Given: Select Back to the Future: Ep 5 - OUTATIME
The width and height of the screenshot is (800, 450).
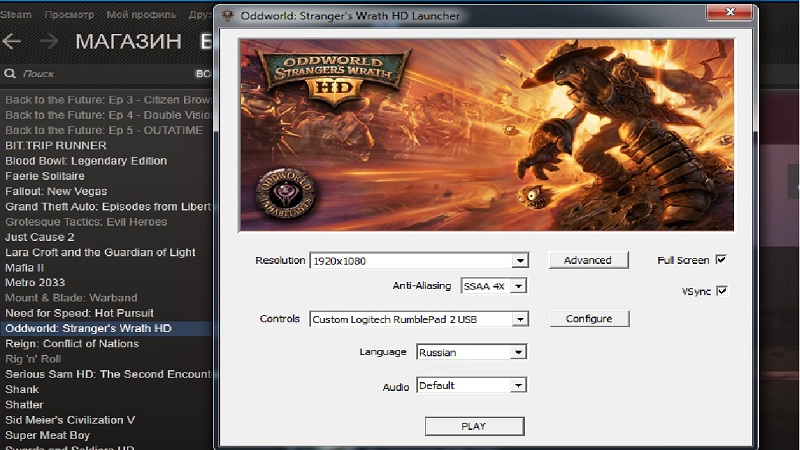Looking at the screenshot, I should pos(106,131).
